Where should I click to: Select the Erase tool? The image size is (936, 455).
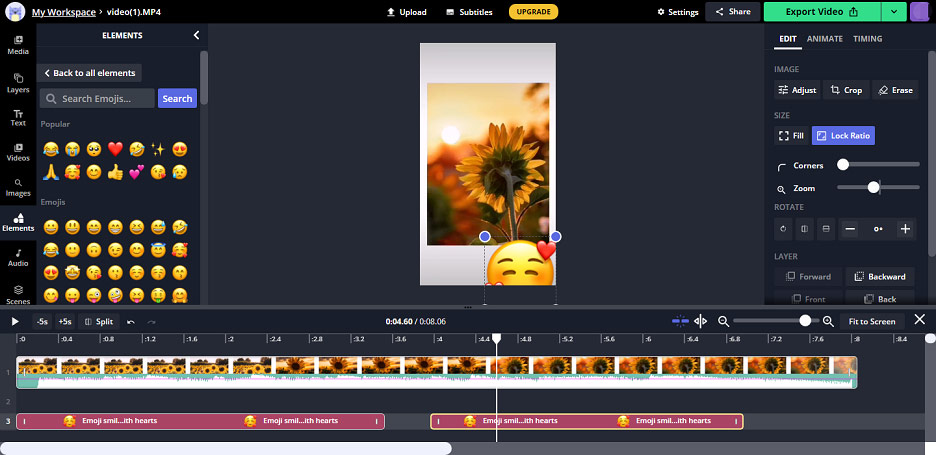tap(895, 90)
